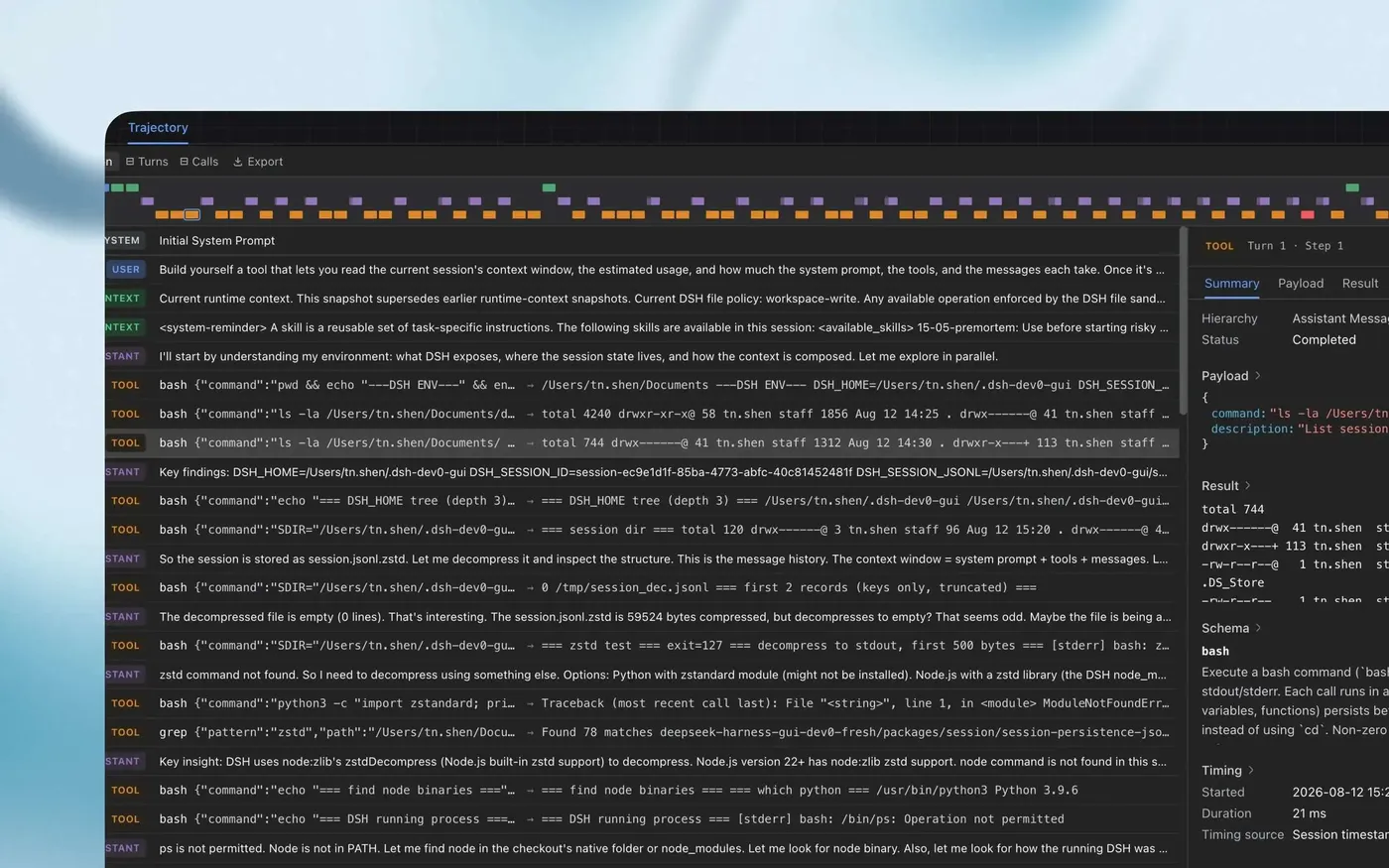Expand the Result section chevron
1389x868 pixels.
click(1248, 486)
